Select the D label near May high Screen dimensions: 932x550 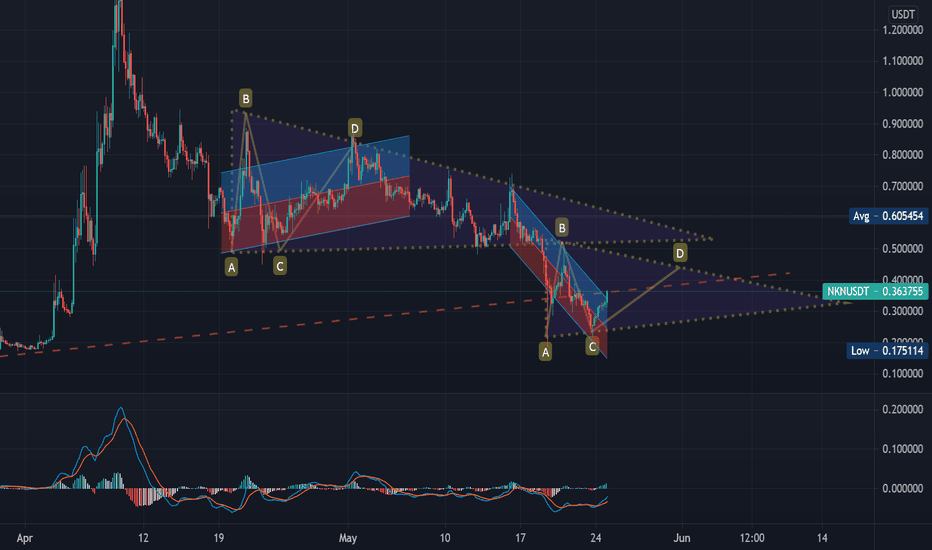click(x=355, y=128)
